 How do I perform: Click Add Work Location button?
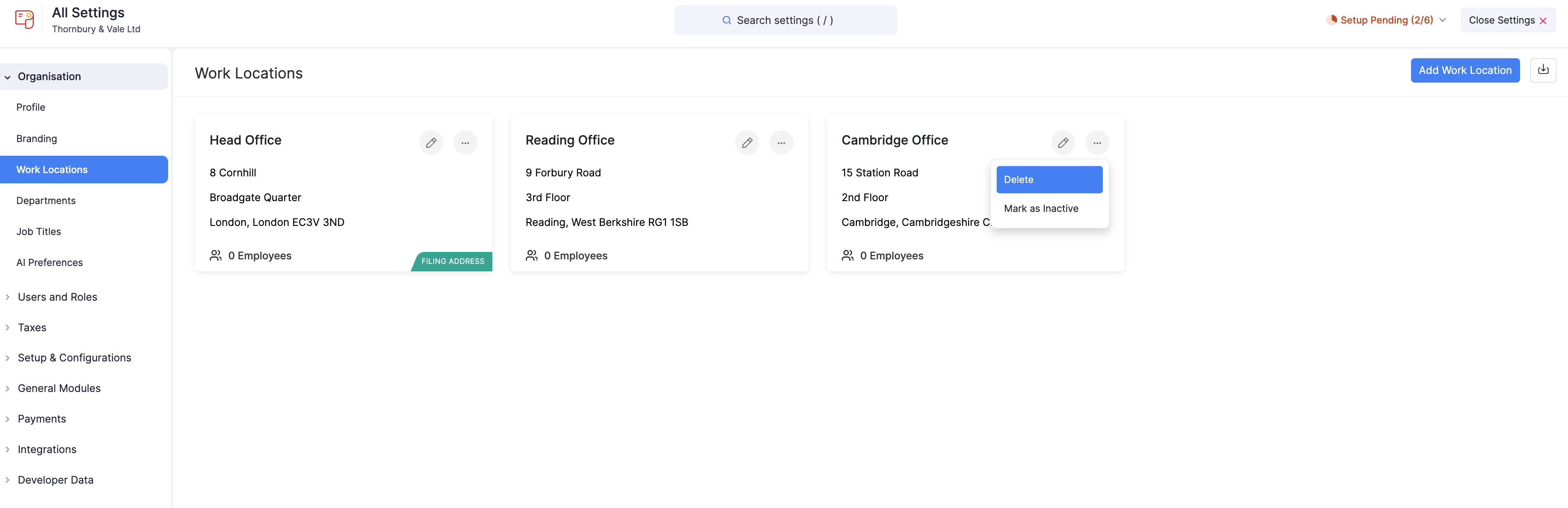point(1464,71)
